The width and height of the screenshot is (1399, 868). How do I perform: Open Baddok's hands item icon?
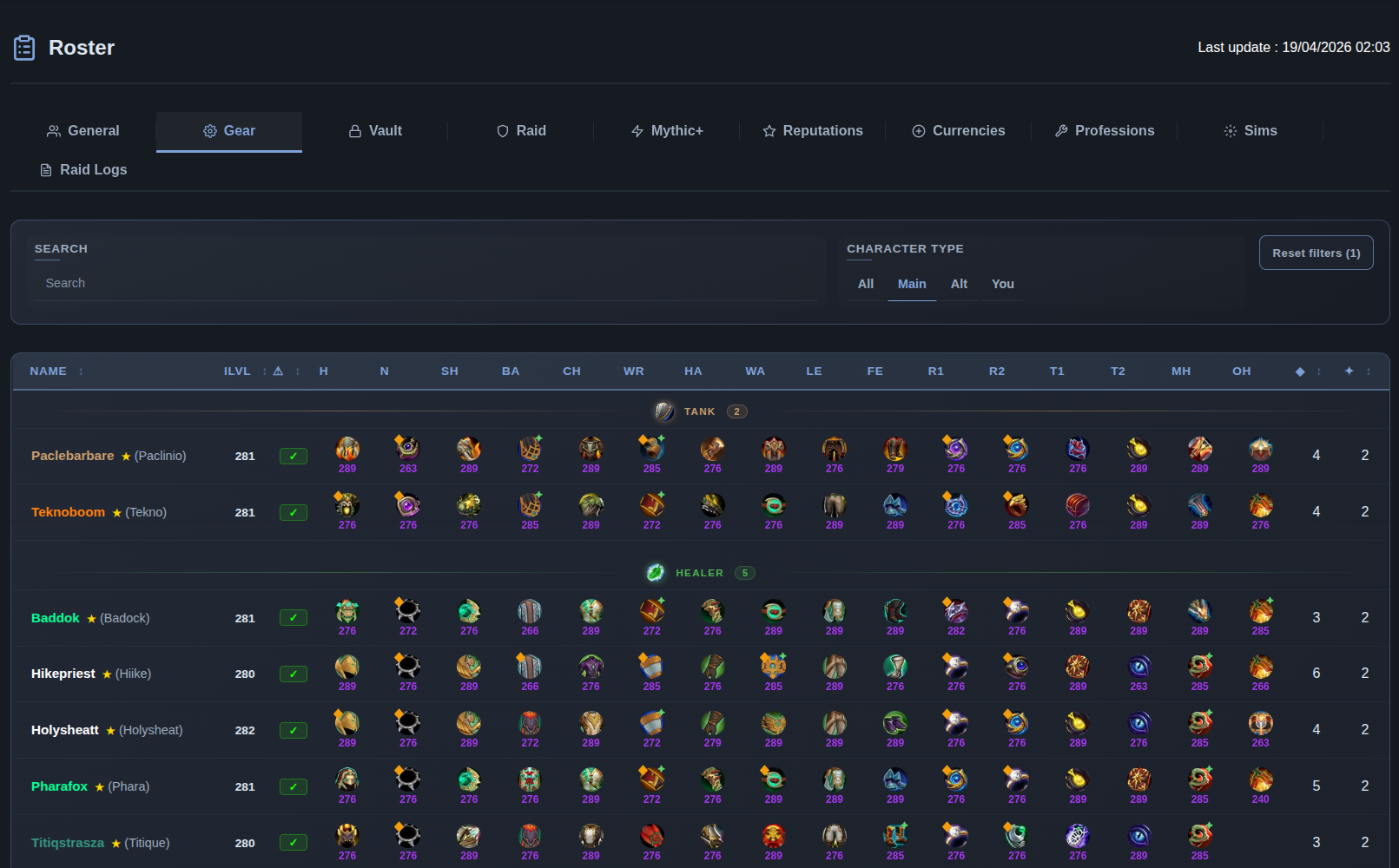click(x=713, y=611)
